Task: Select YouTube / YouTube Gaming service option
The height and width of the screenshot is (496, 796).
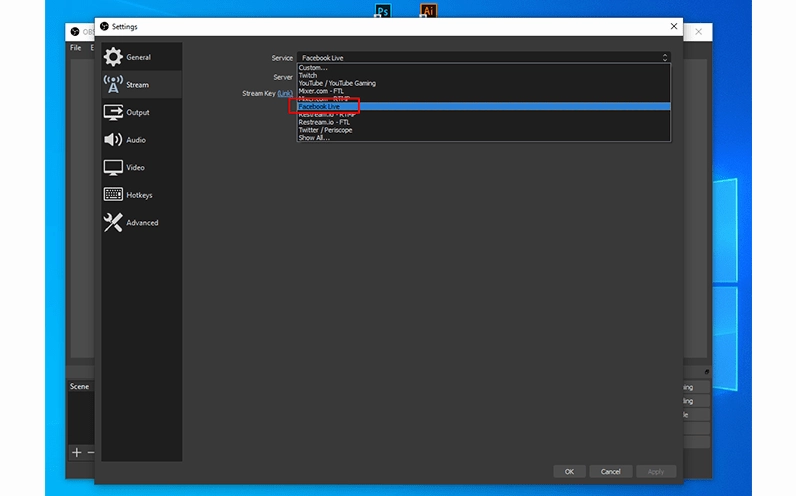Action: (x=337, y=83)
